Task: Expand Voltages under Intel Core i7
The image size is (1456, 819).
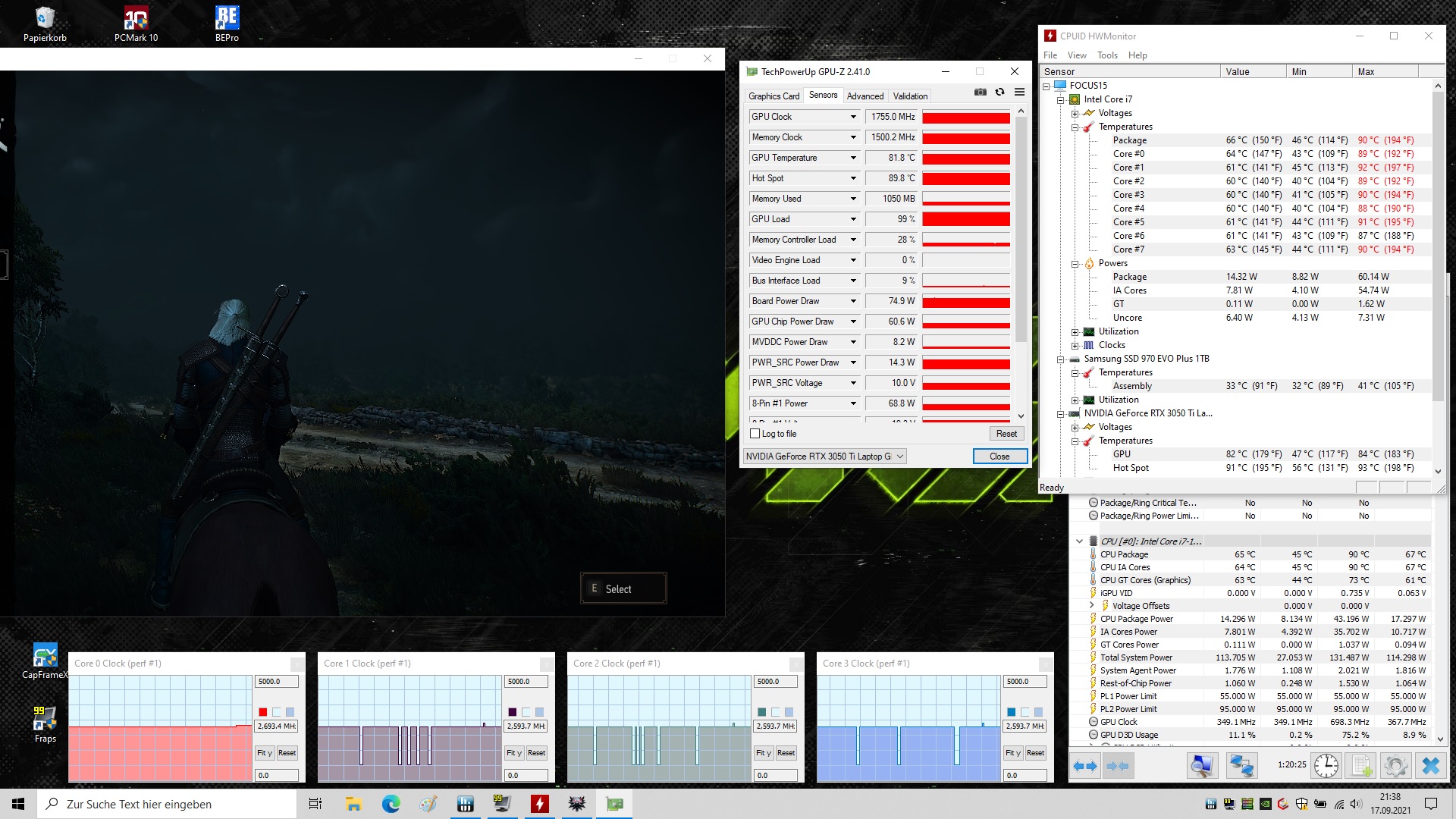Action: tap(1075, 113)
